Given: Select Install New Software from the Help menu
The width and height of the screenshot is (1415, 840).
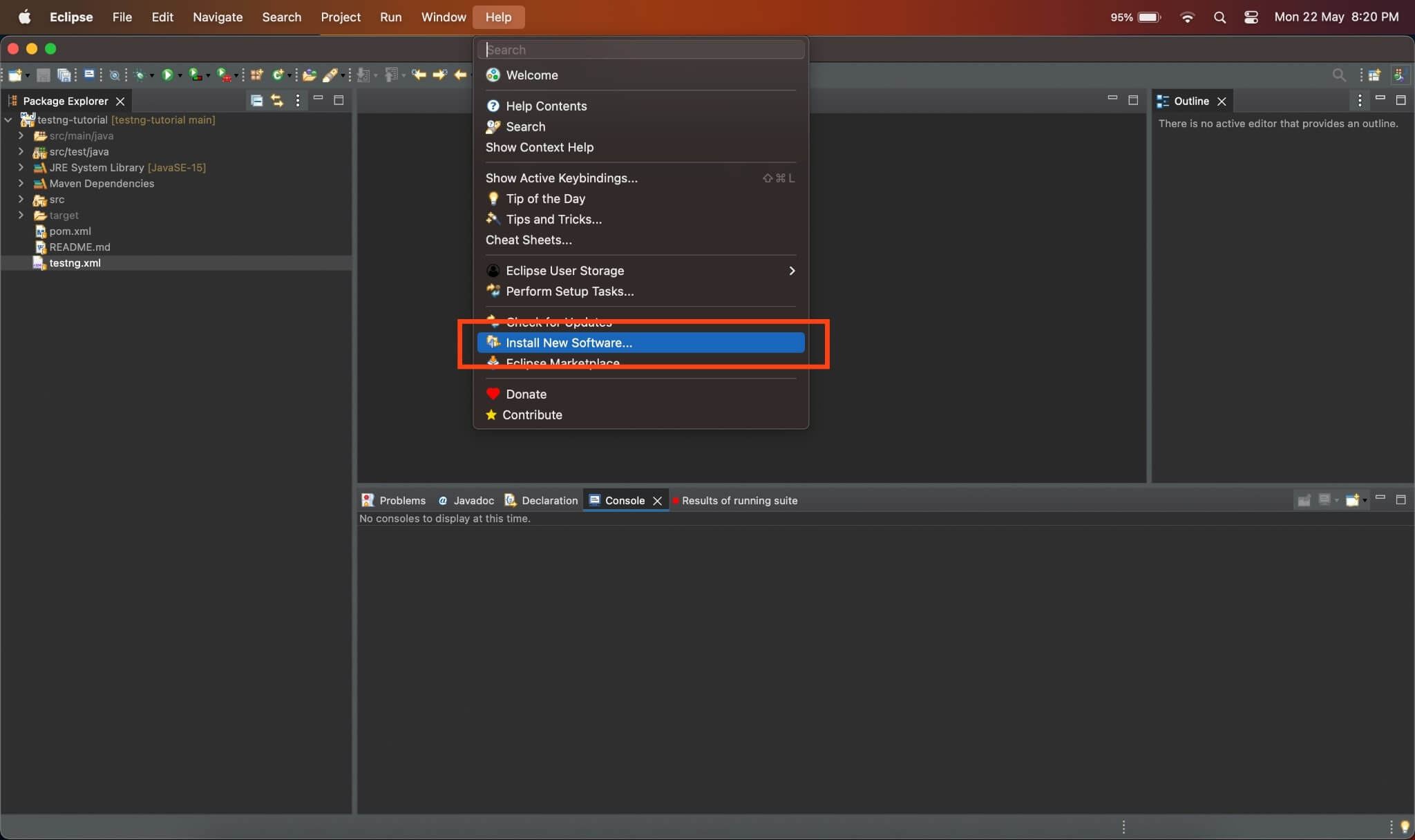Looking at the screenshot, I should coord(568,343).
